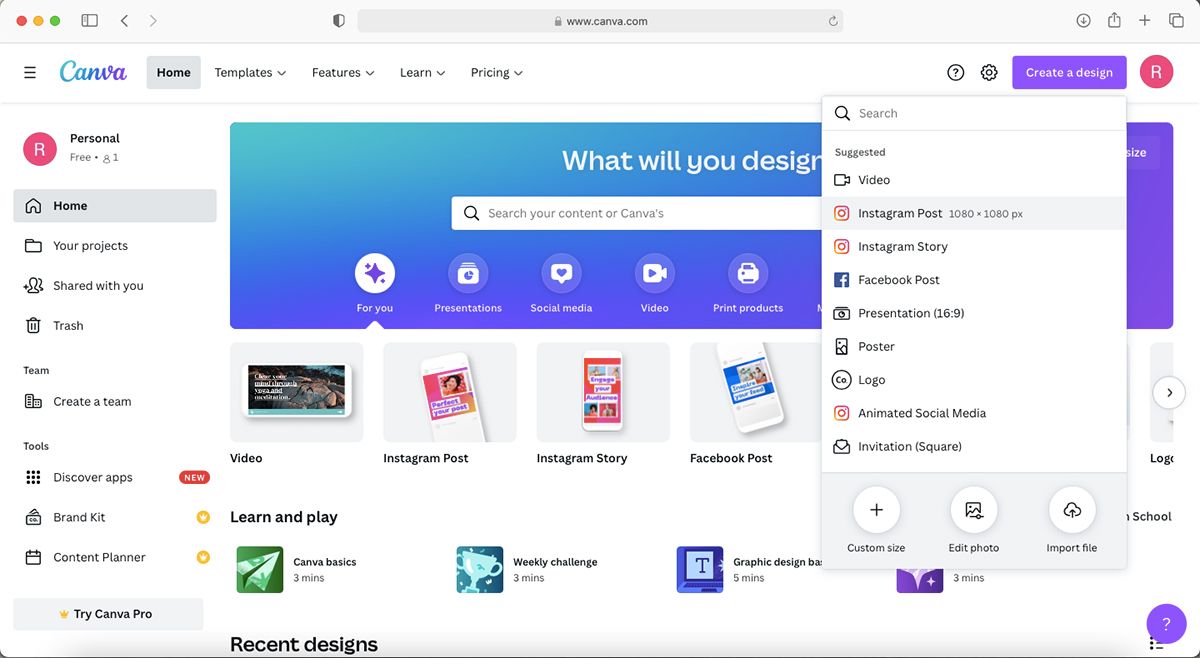Image resolution: width=1200 pixels, height=658 pixels.
Task: Open the Instagram Story template thumbnail
Action: (x=603, y=392)
